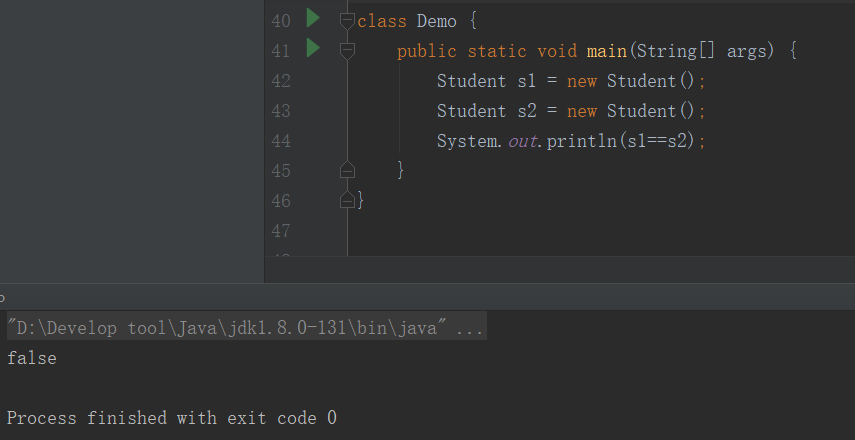Collapse the main method code block

347,51
